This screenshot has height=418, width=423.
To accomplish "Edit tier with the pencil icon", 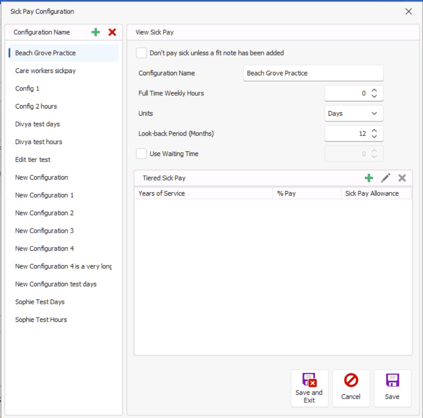I will (x=385, y=178).
